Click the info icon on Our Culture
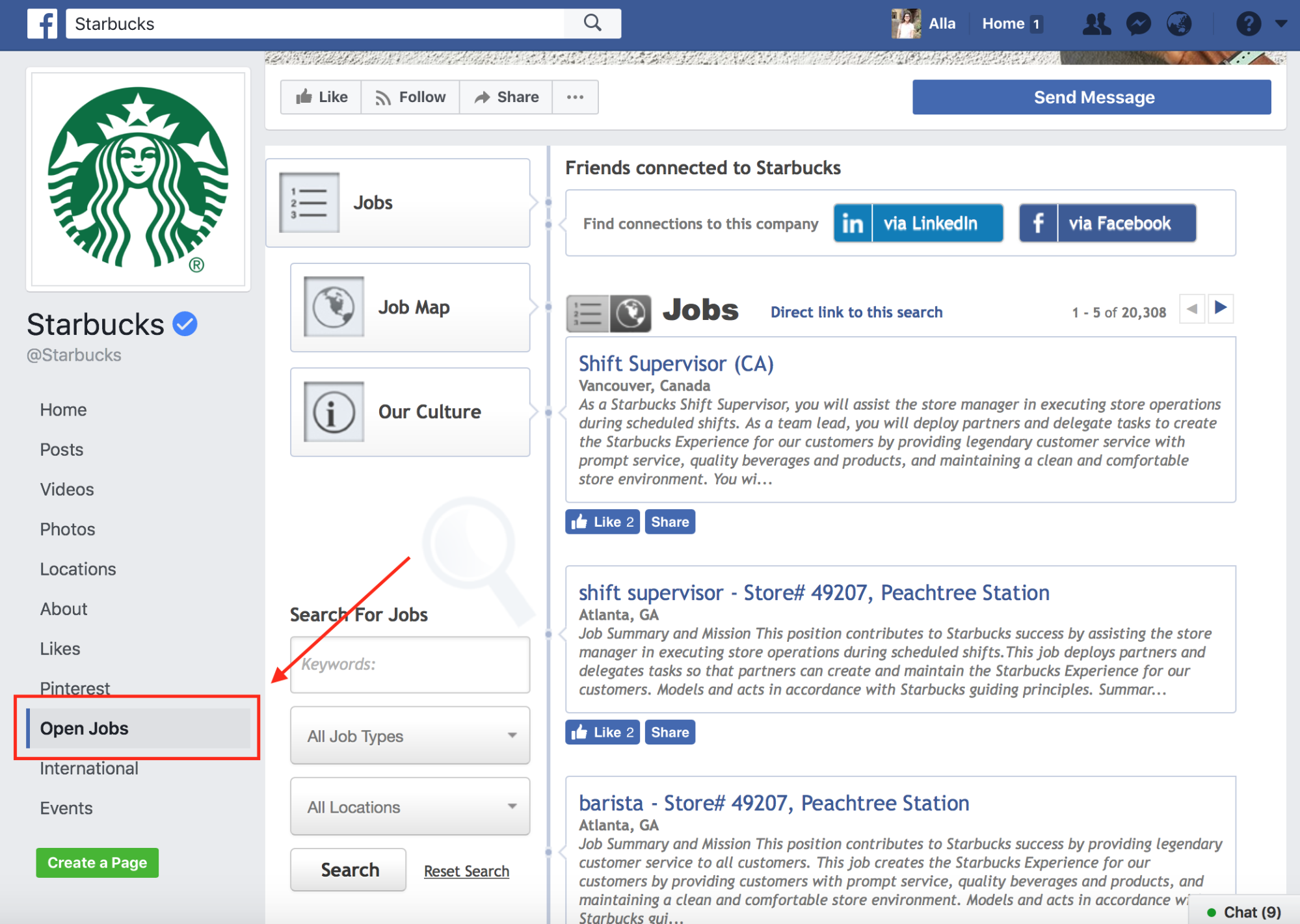Image resolution: width=1300 pixels, height=924 pixels. (x=334, y=412)
